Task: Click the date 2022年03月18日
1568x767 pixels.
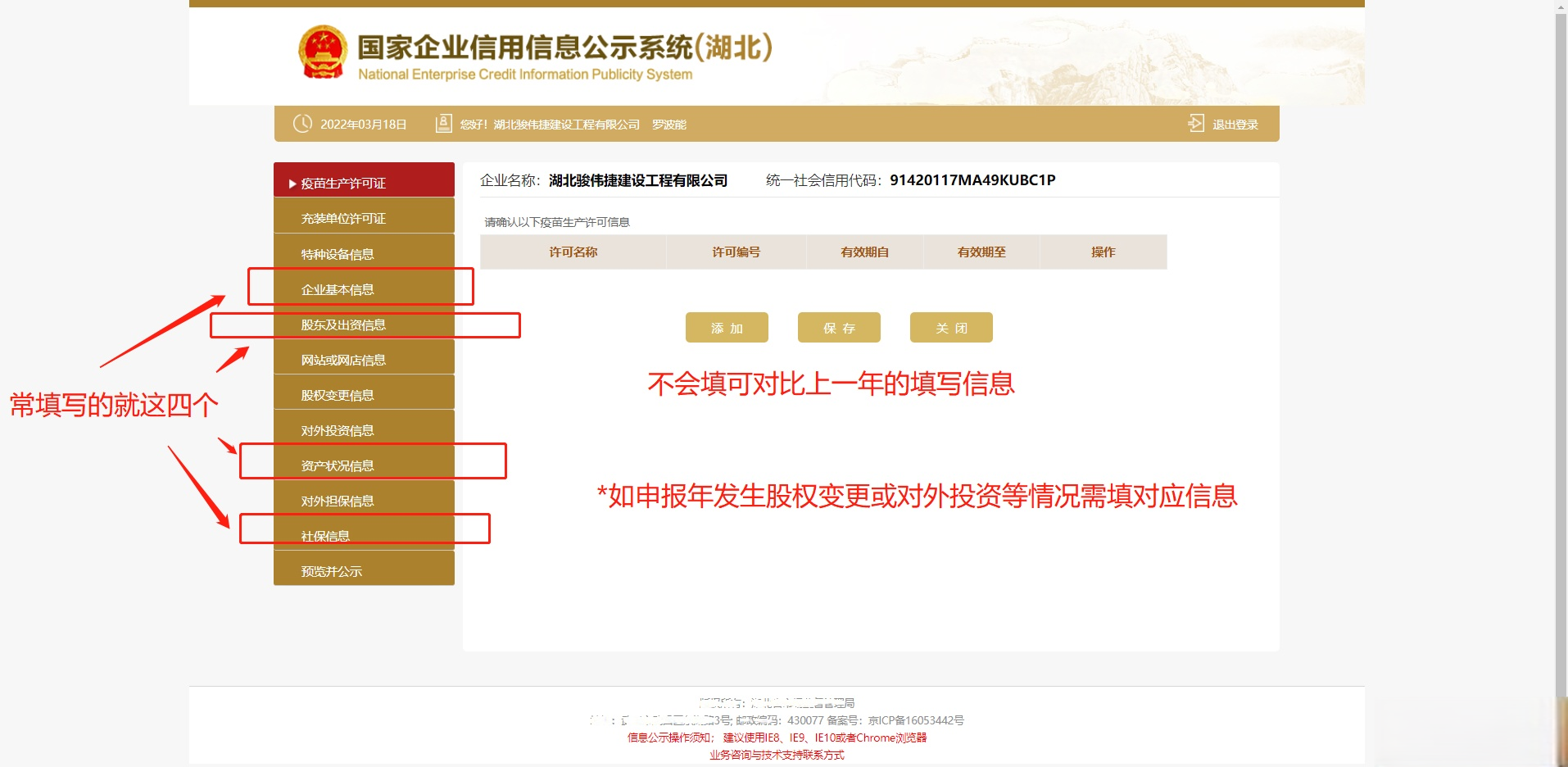Action: click(364, 125)
